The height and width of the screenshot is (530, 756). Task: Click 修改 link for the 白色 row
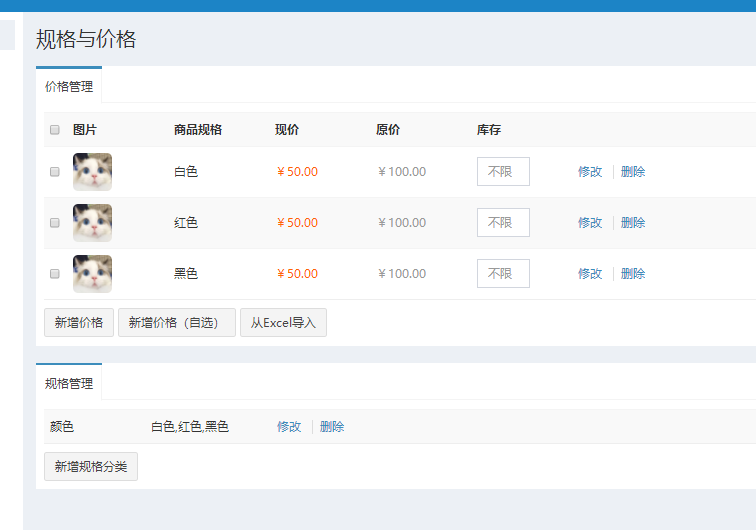pos(590,172)
